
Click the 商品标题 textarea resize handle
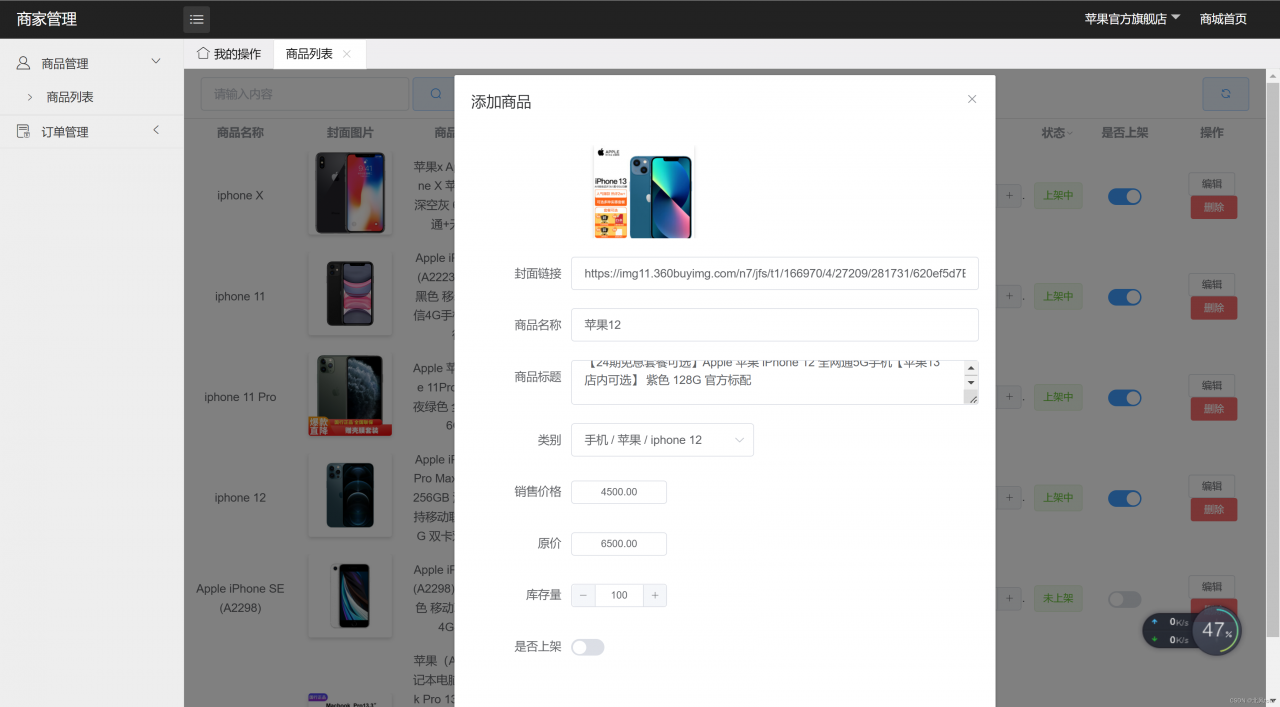(970, 397)
